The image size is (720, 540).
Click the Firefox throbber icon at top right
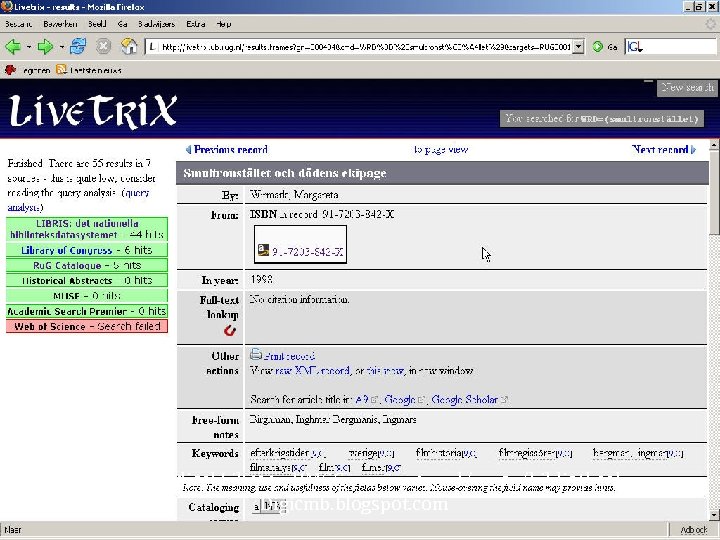[711, 23]
